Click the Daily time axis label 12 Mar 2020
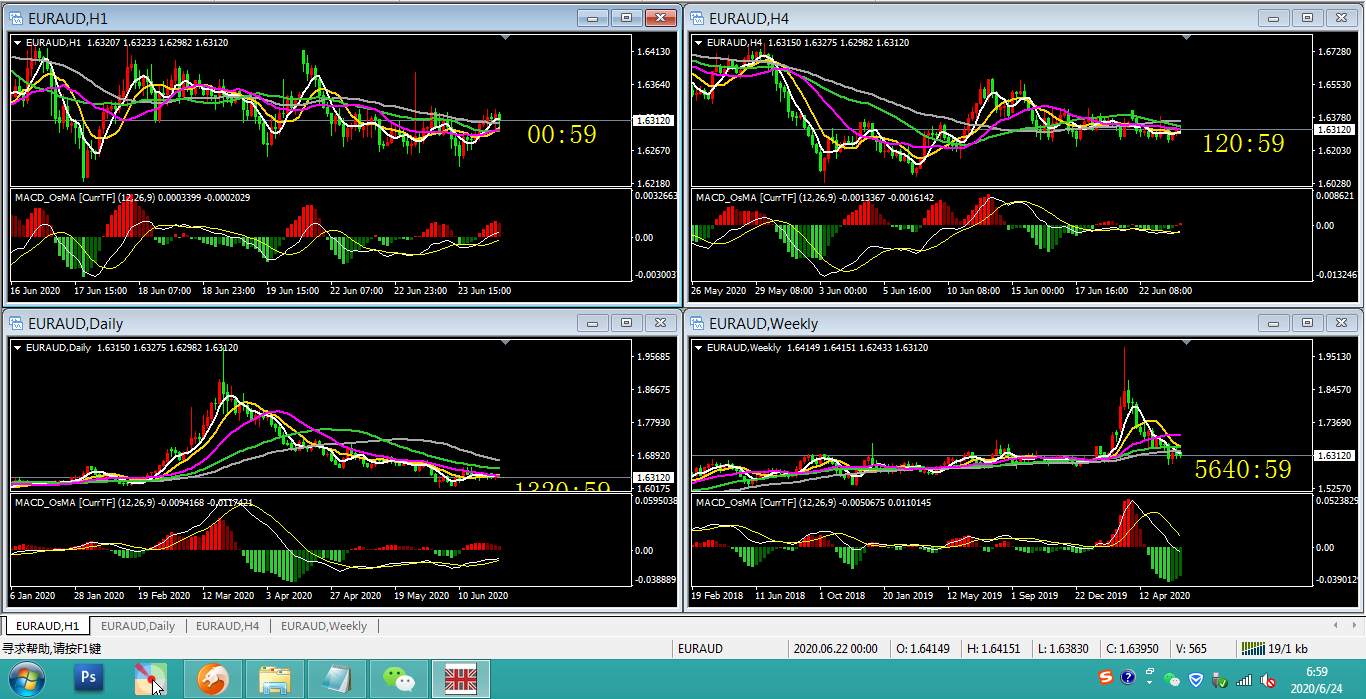 pos(228,596)
